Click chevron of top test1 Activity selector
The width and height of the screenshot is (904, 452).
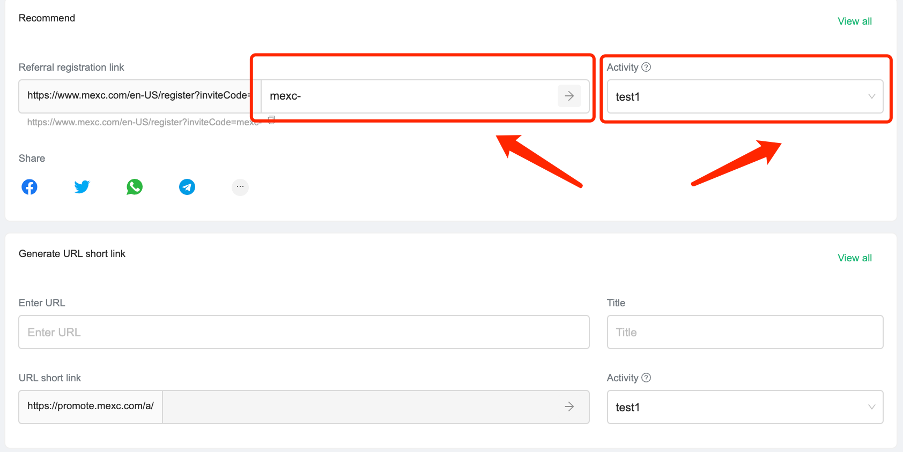tap(872, 96)
